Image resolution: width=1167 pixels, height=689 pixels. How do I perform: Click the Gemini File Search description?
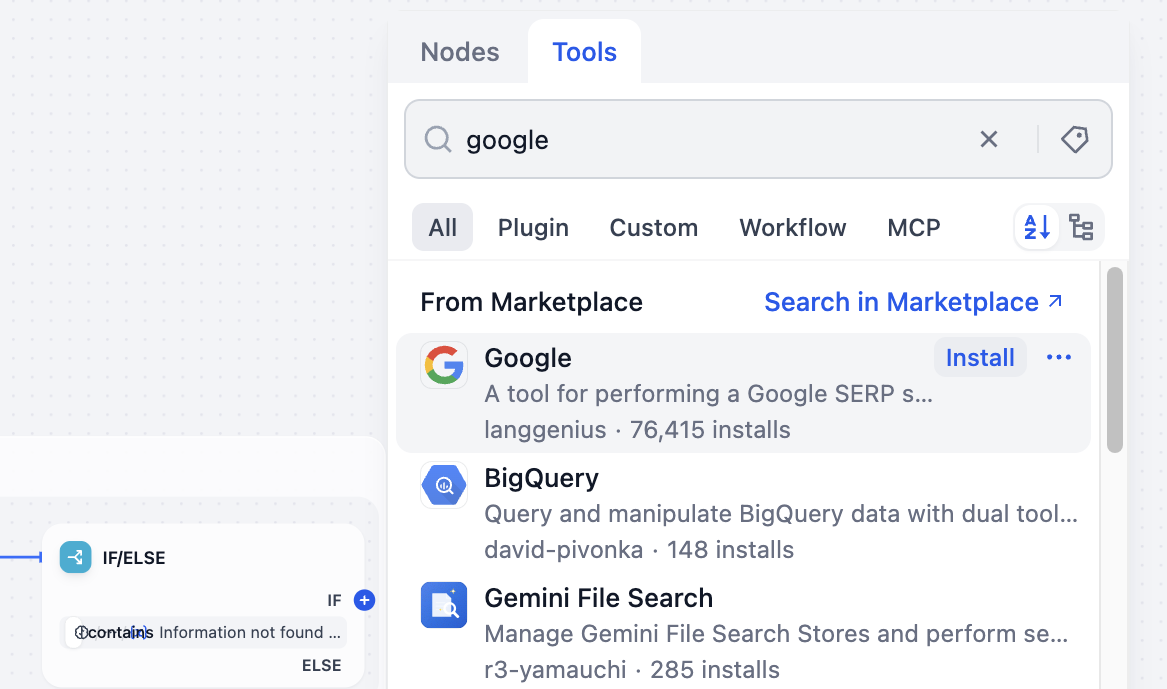tap(776, 634)
